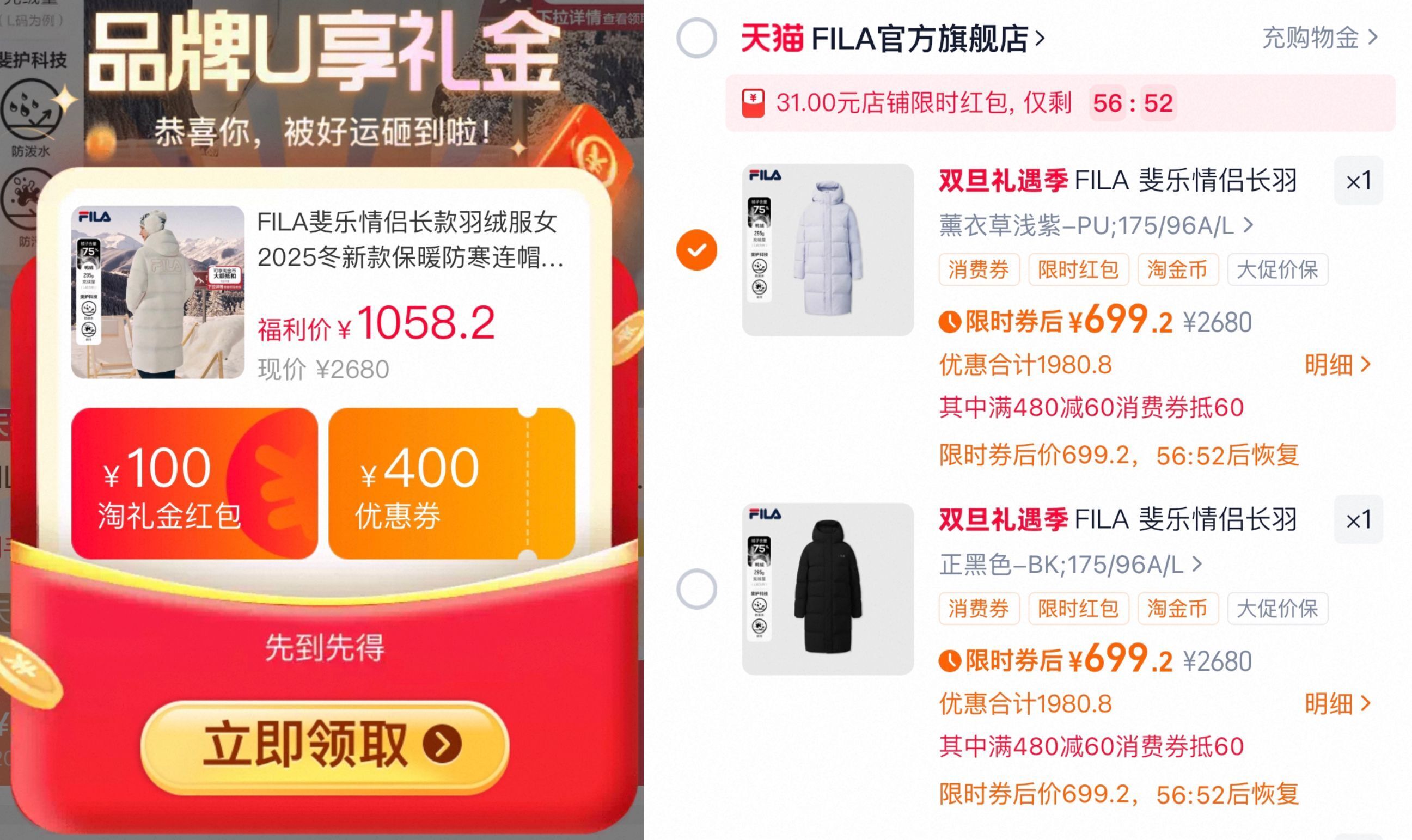Click the red envelope icon in store banner
1412x840 pixels.
[x=753, y=103]
